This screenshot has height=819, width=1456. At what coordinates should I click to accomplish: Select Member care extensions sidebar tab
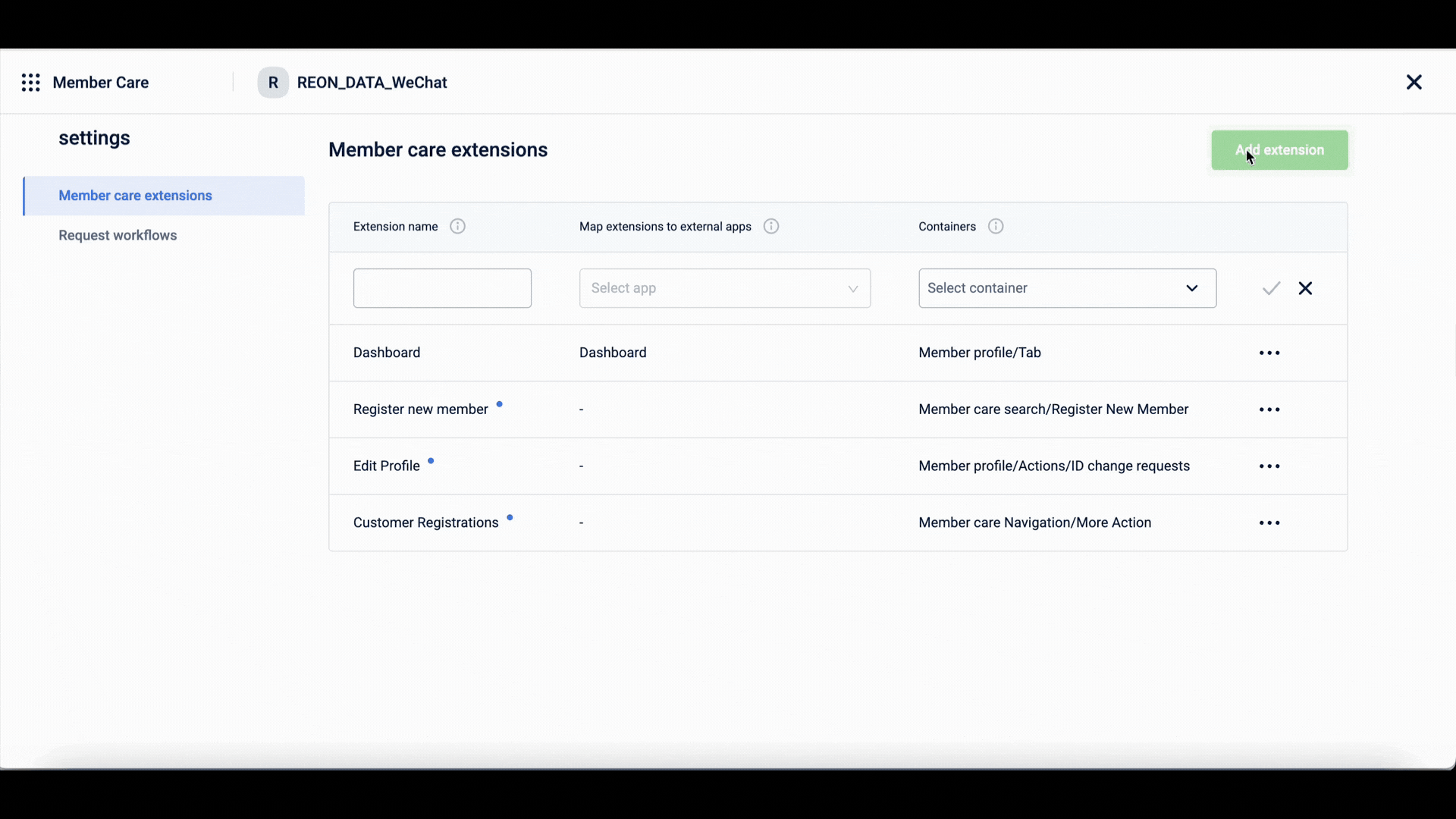pos(135,196)
